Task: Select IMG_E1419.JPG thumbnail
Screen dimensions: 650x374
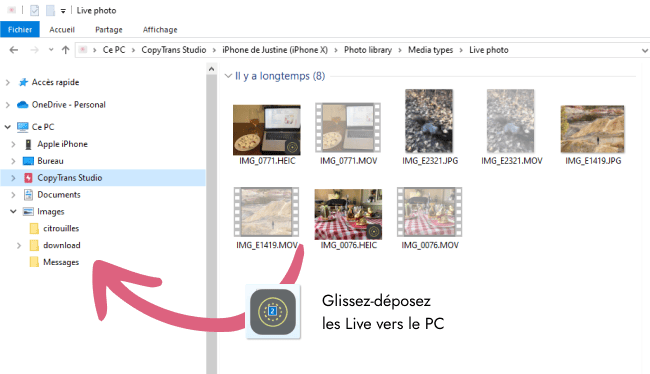Action: pyautogui.click(x=592, y=129)
